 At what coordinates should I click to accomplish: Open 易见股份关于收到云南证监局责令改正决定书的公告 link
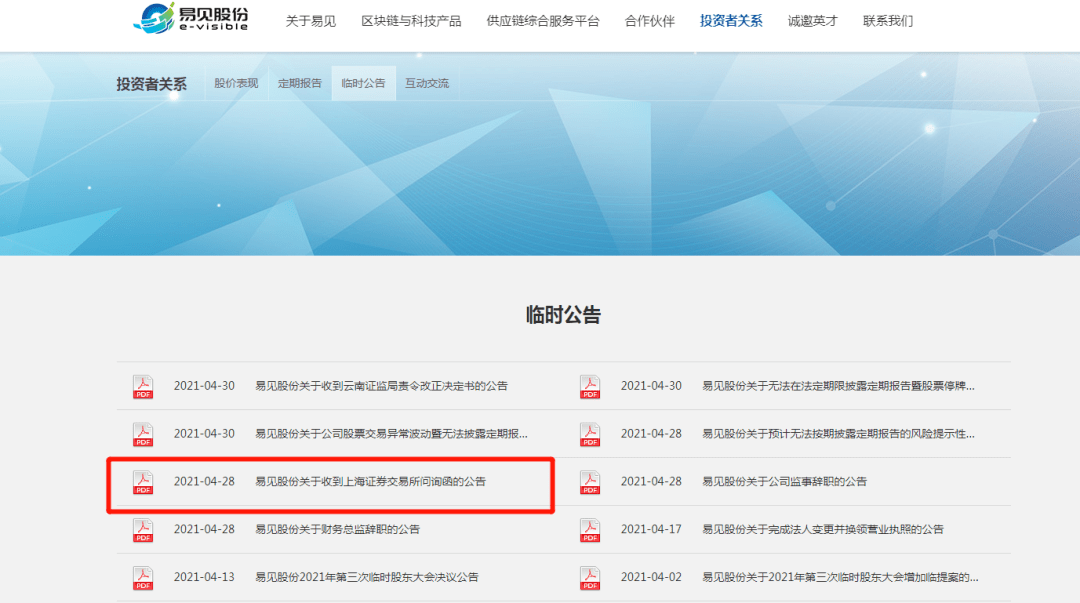[382, 386]
